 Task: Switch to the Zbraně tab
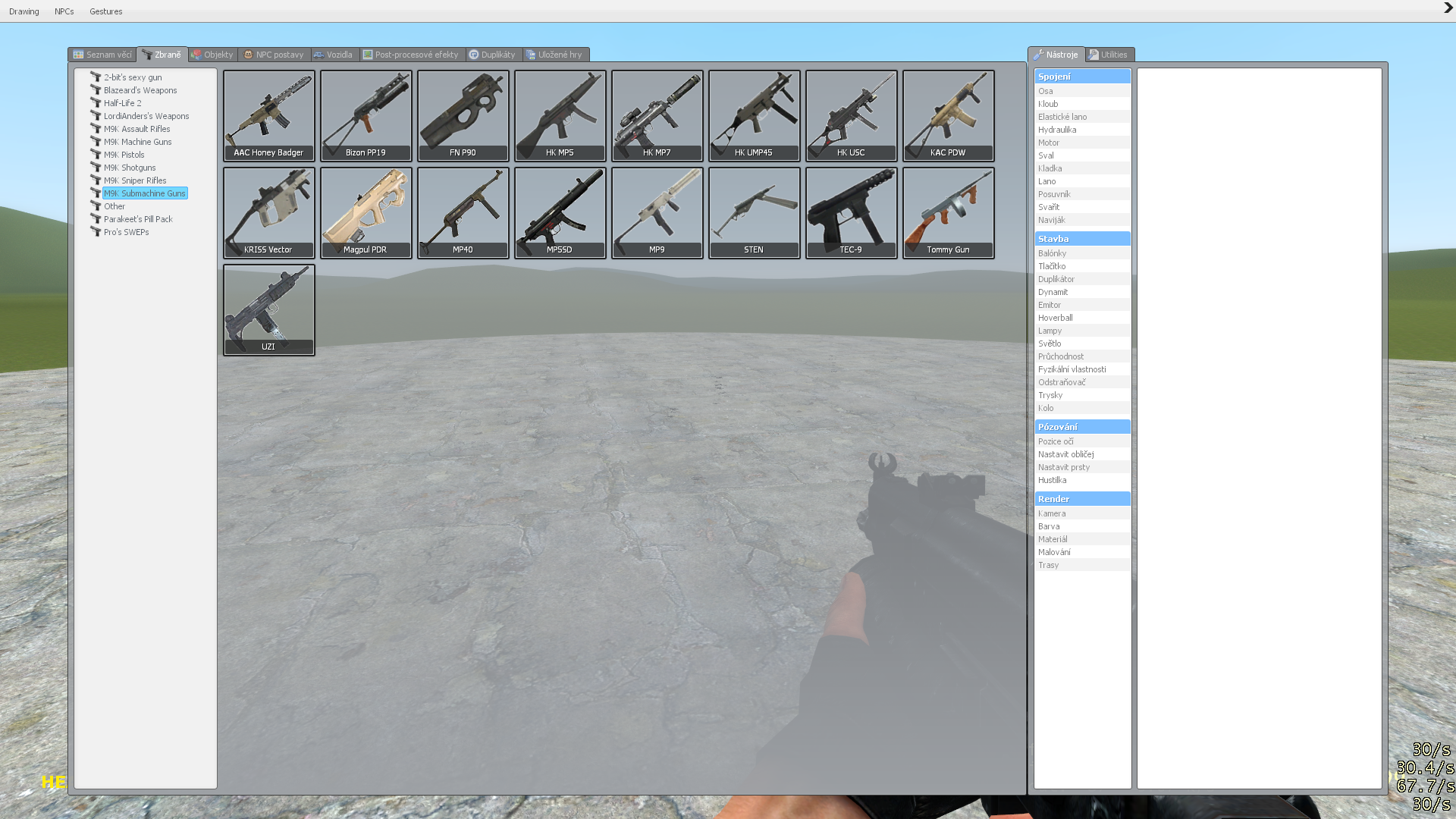(162, 55)
